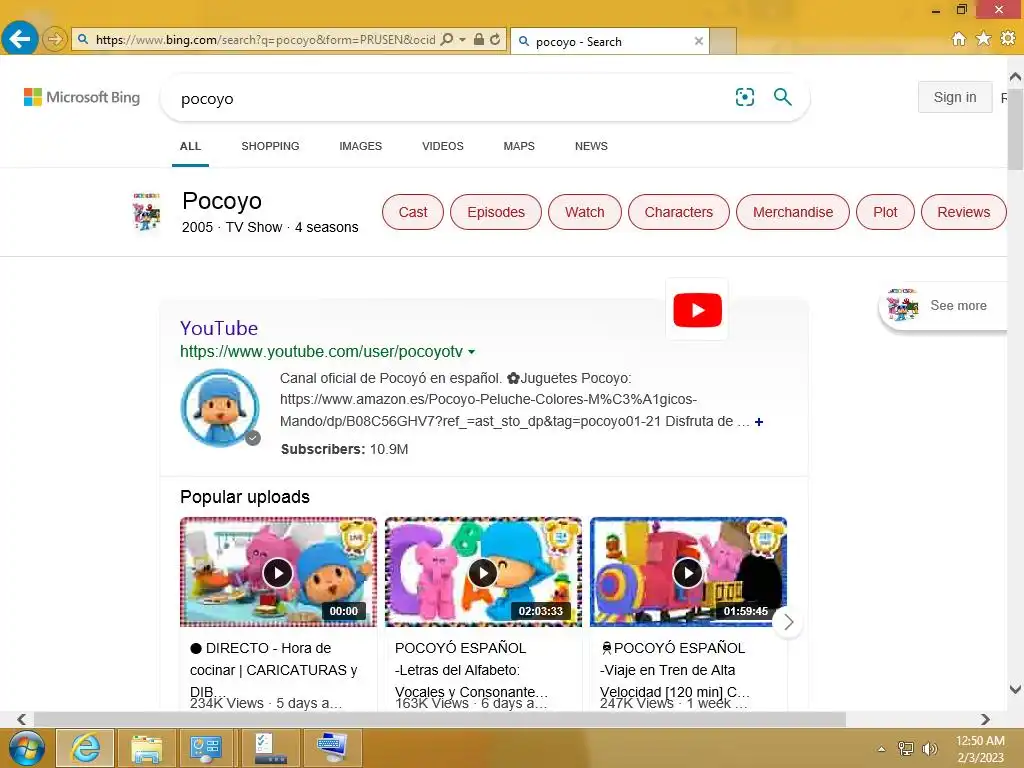The height and width of the screenshot is (768, 1024).
Task: Switch to the NEWS tab
Action: point(591,146)
